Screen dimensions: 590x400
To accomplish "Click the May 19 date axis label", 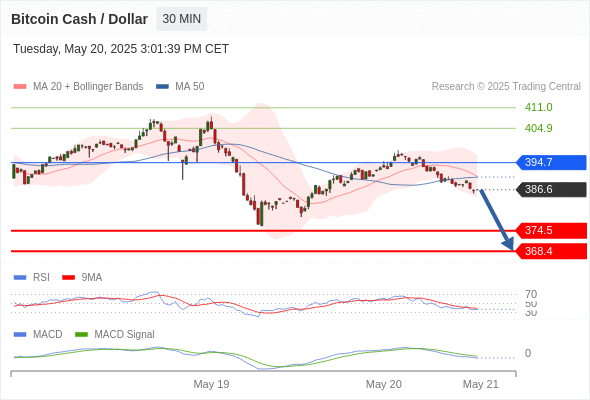I will [211, 384].
